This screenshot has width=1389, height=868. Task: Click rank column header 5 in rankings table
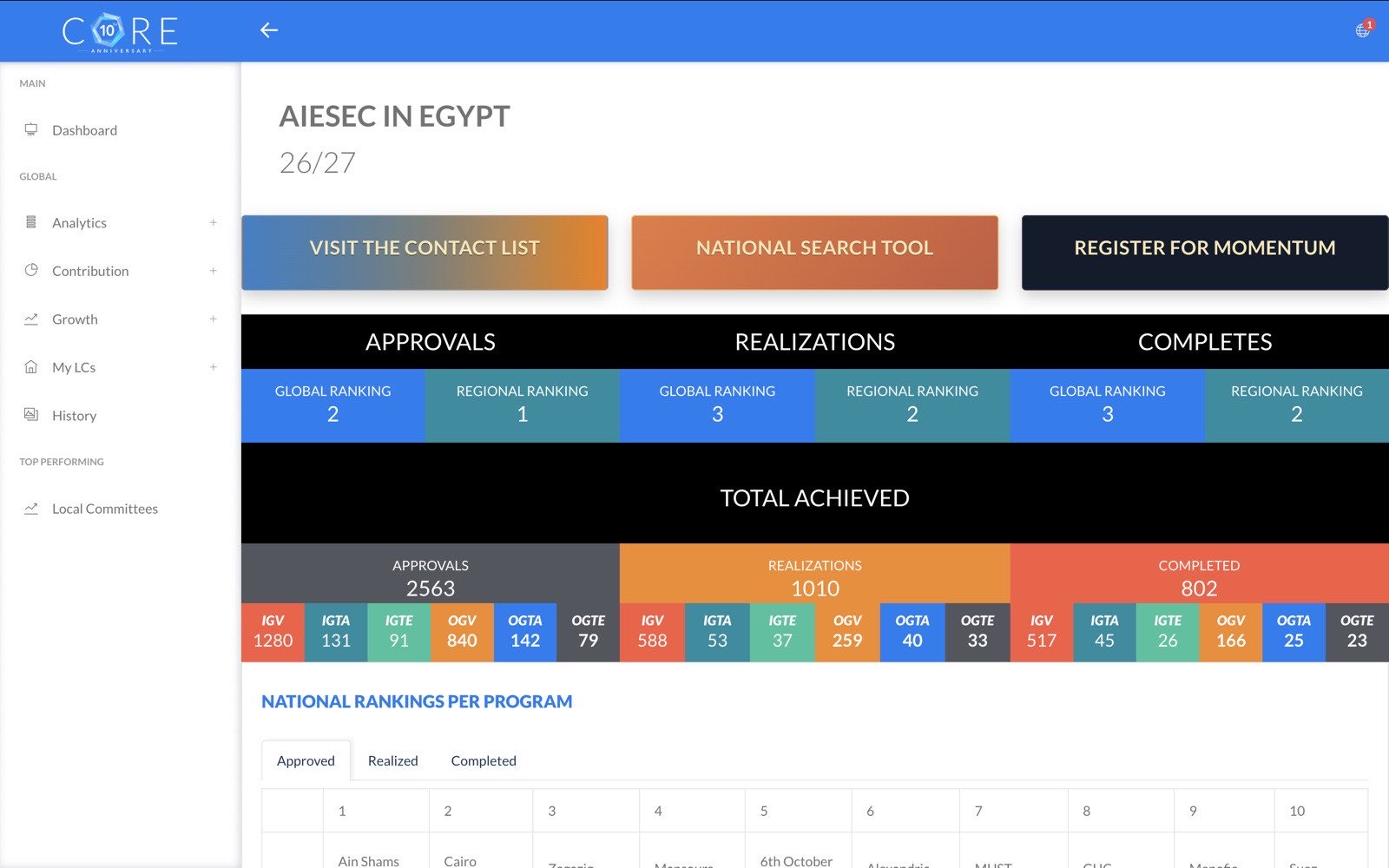tap(799, 811)
